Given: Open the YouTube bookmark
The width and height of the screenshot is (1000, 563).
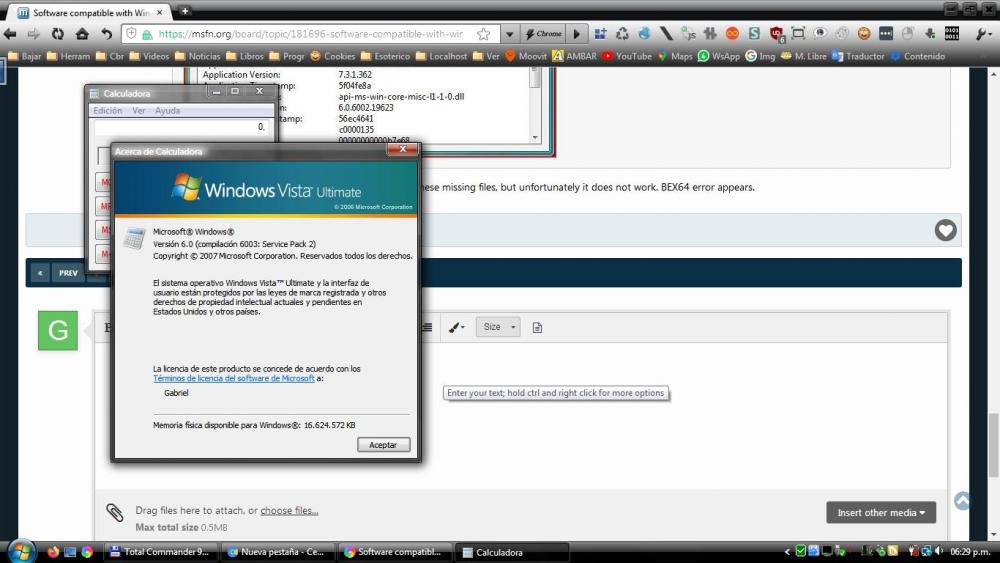Looking at the screenshot, I should 627,56.
